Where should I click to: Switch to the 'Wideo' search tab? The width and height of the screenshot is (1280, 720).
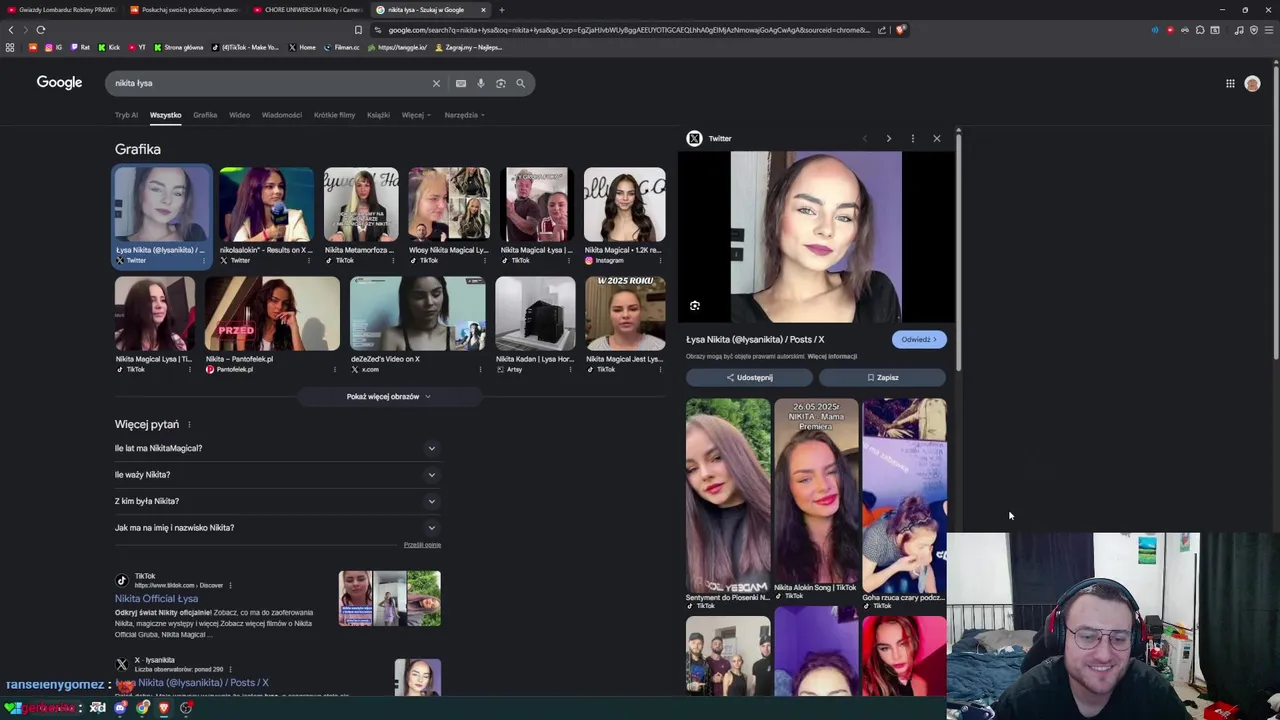click(240, 115)
